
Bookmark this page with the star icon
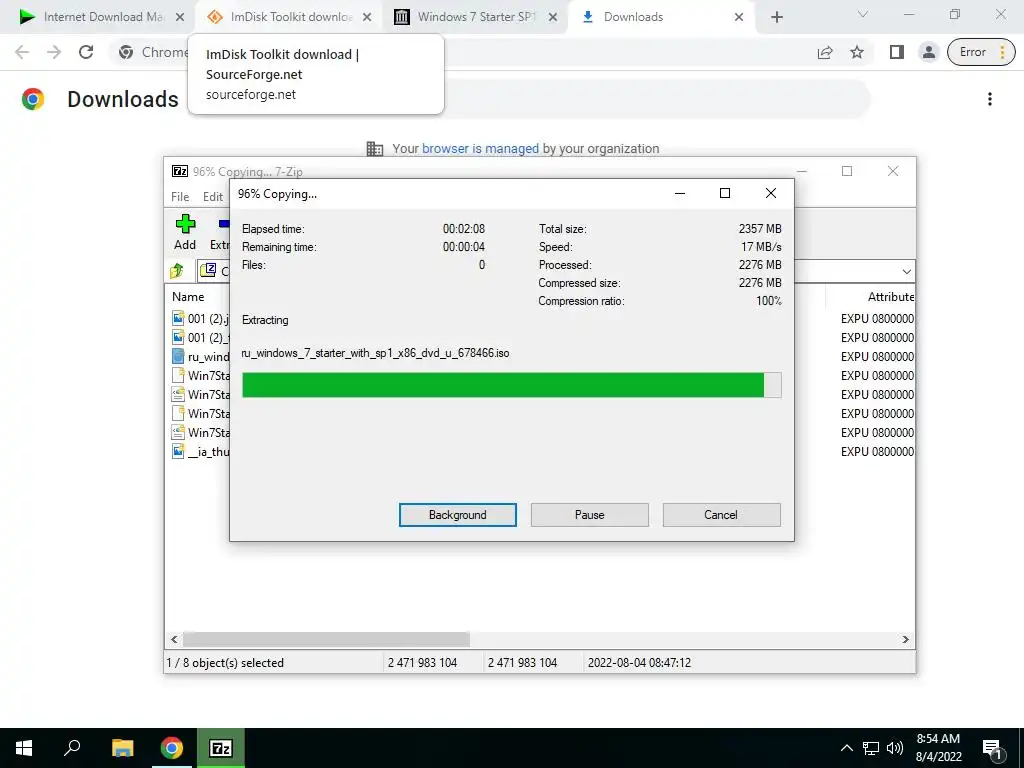pos(857,52)
